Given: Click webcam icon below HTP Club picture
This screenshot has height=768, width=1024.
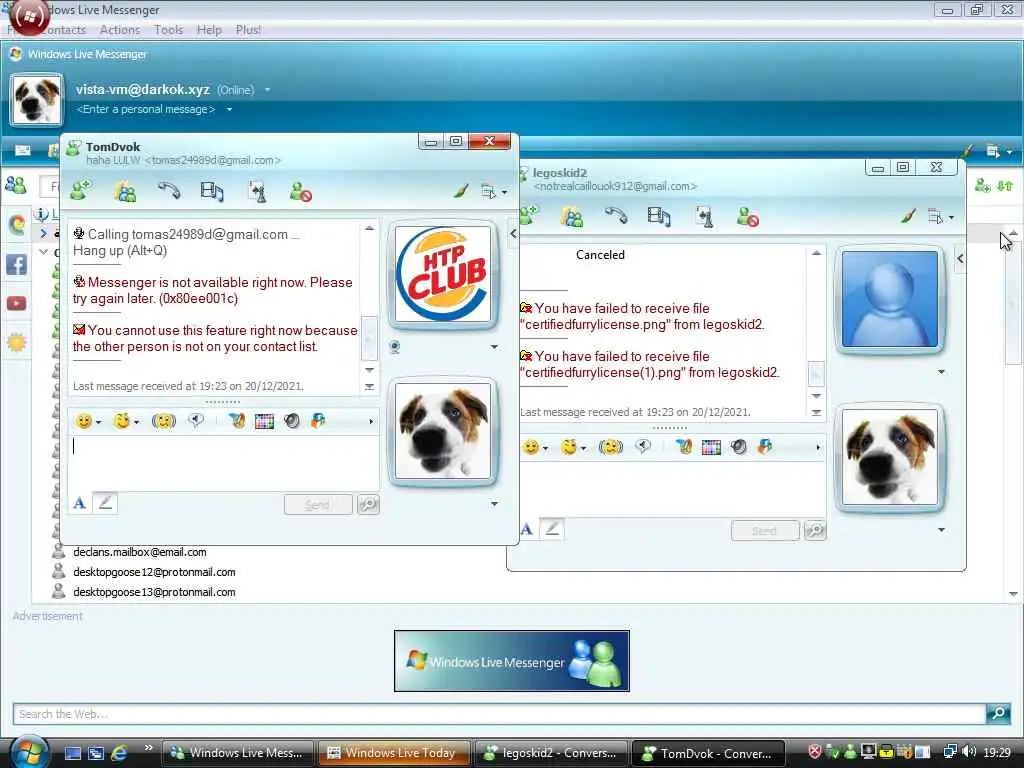Looking at the screenshot, I should 394,347.
